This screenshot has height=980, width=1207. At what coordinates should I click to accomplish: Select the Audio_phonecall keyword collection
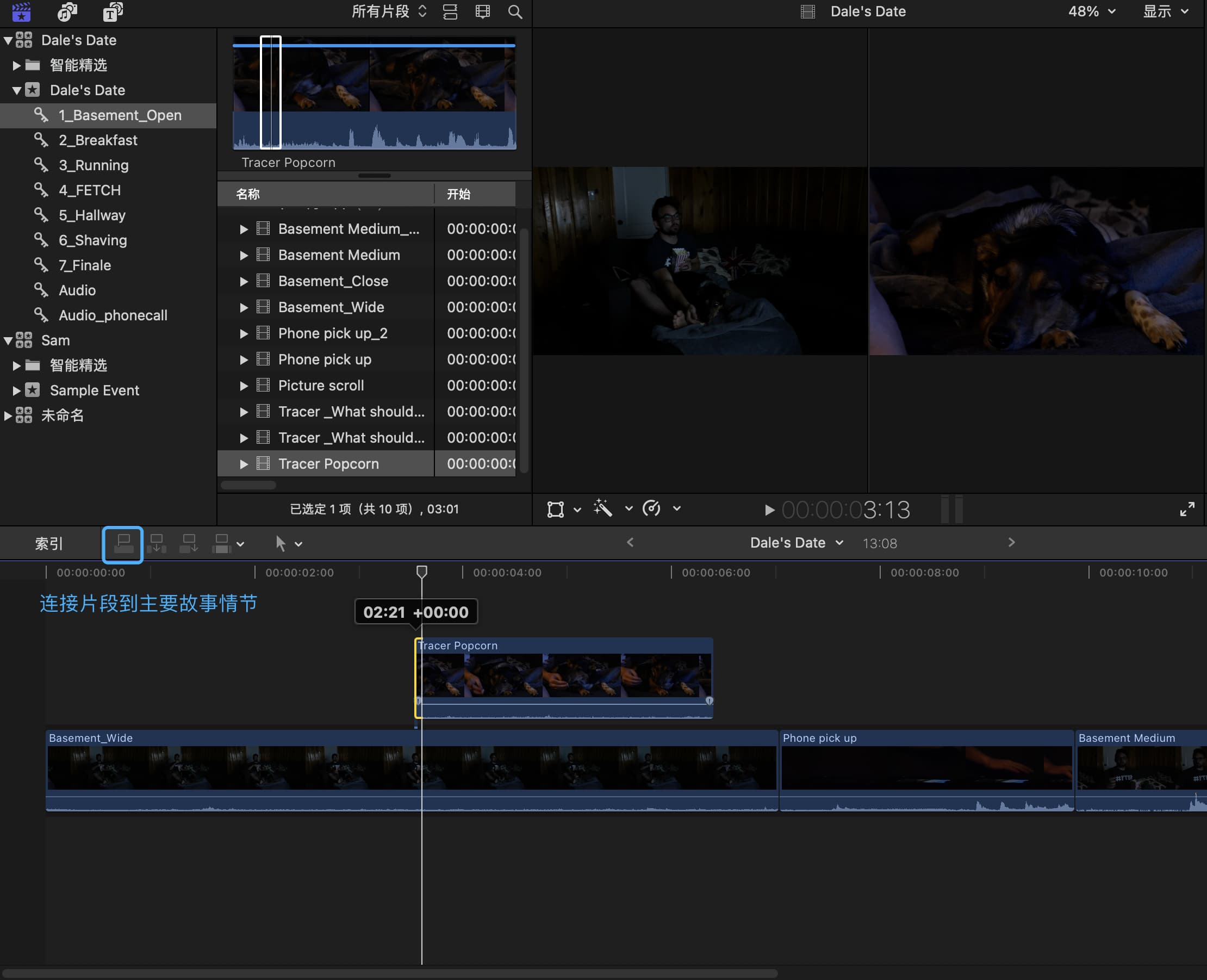pos(108,315)
